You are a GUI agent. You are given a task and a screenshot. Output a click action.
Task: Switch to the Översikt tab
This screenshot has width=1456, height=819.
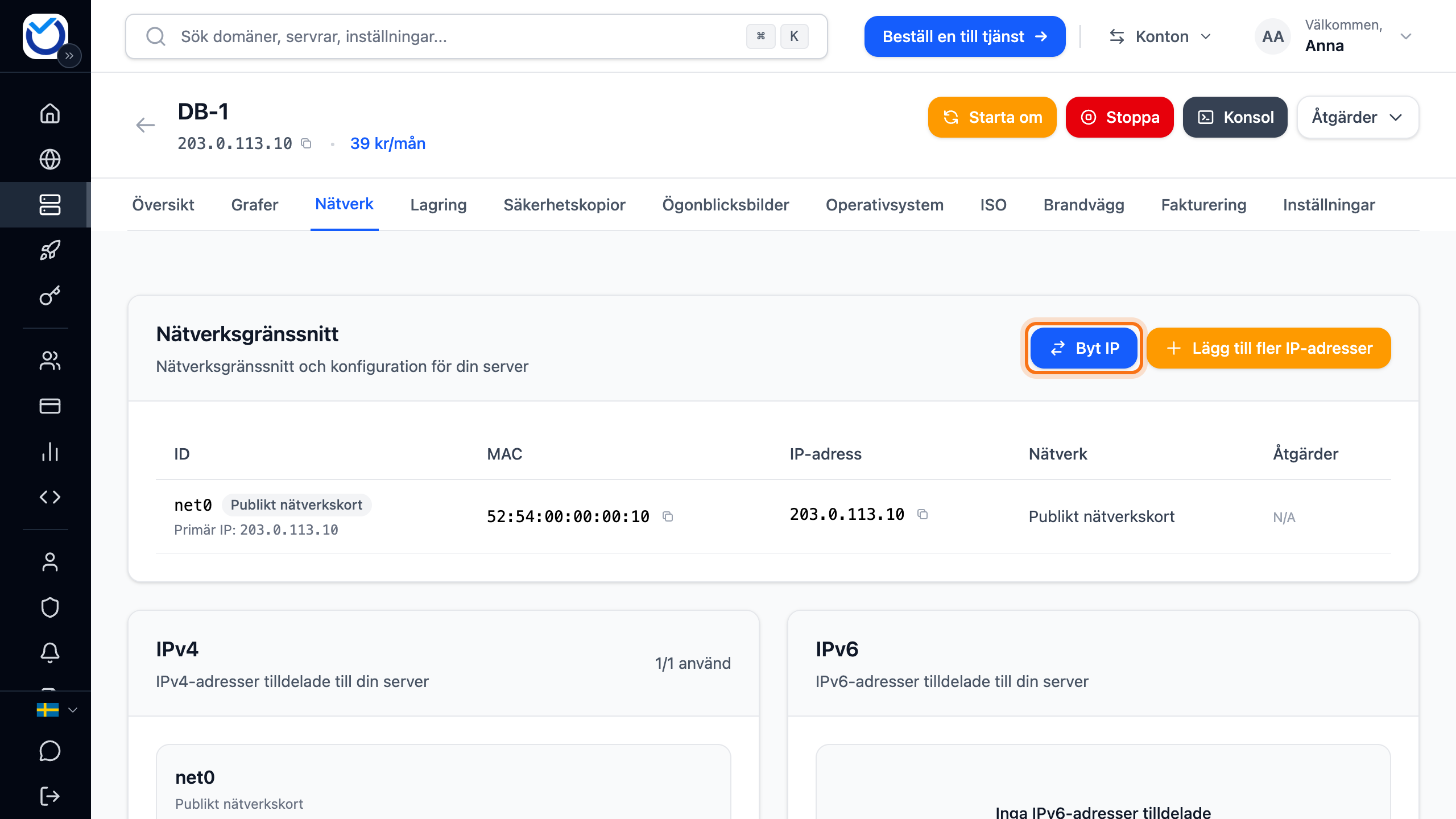coord(163,205)
